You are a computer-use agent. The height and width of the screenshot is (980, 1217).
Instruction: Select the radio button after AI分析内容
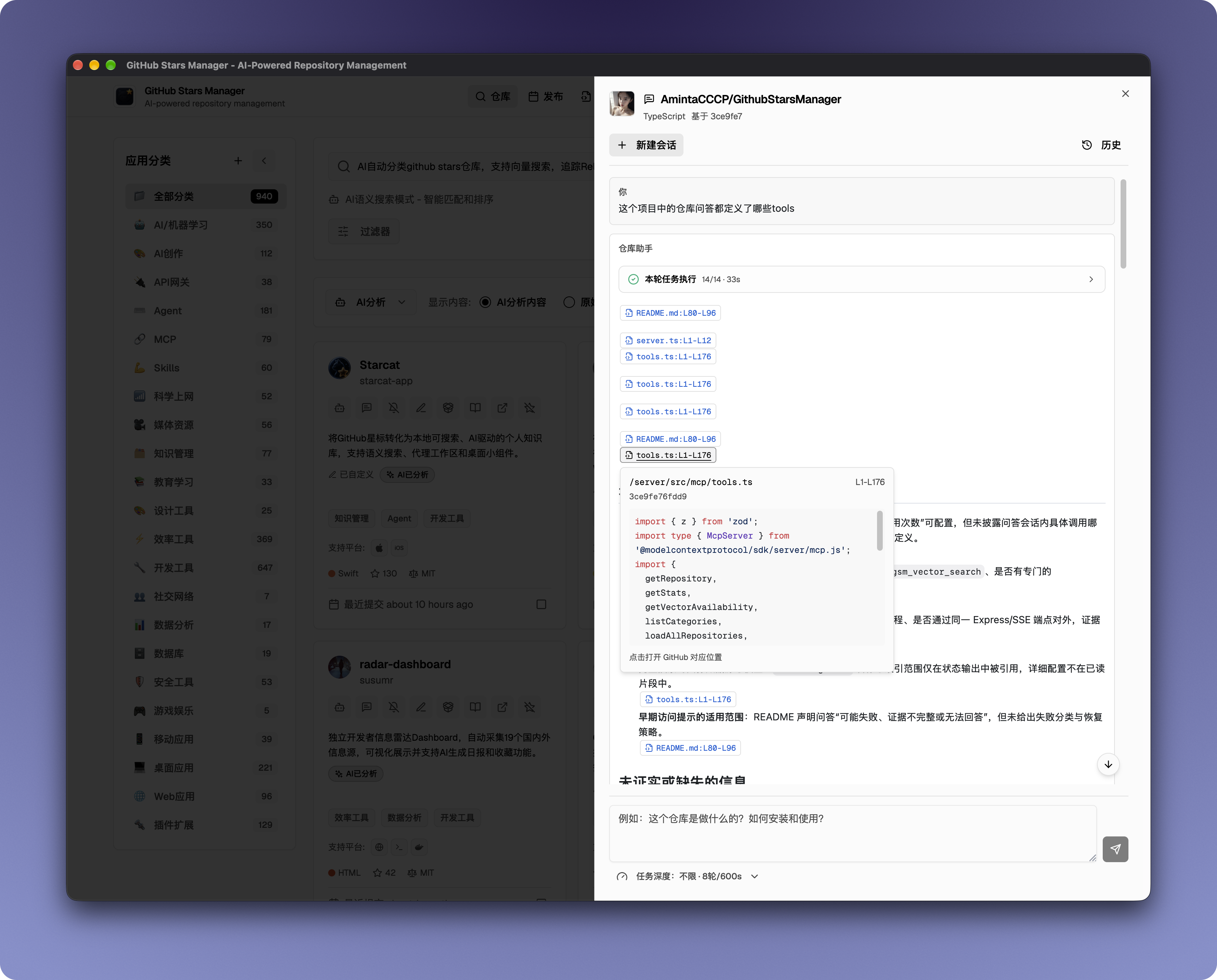(x=569, y=302)
